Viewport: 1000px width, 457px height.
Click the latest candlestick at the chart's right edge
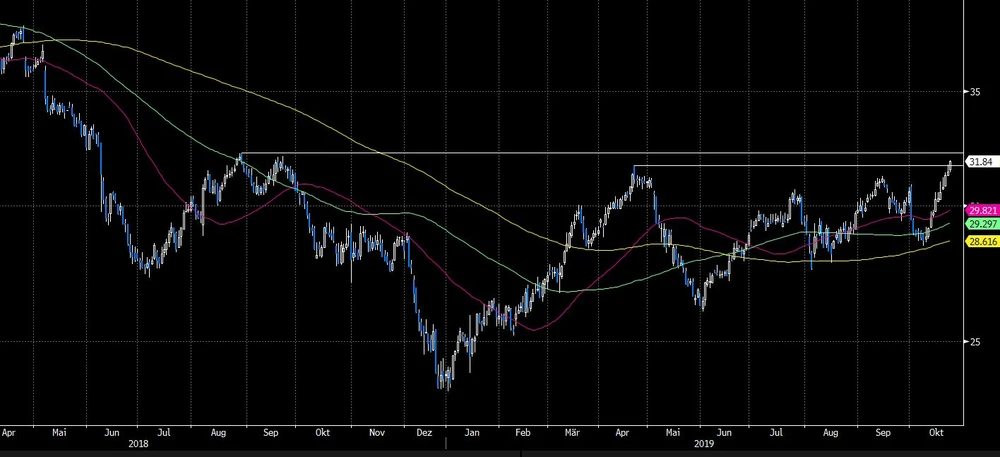pos(949,166)
